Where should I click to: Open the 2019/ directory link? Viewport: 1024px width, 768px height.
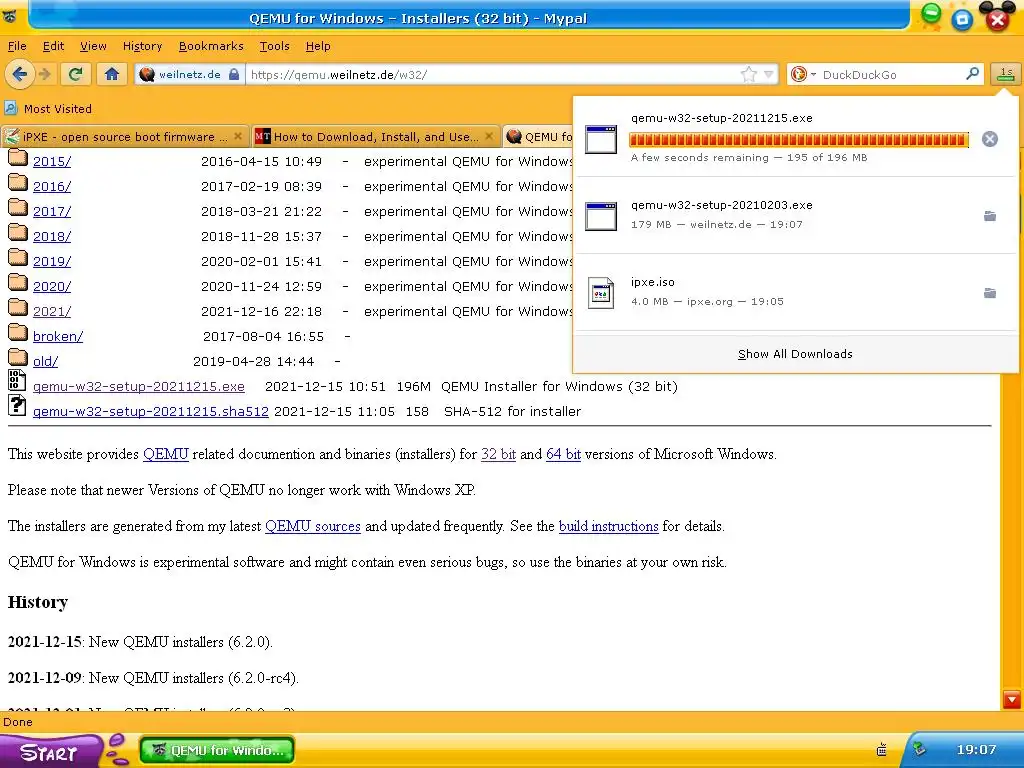tap(52, 261)
